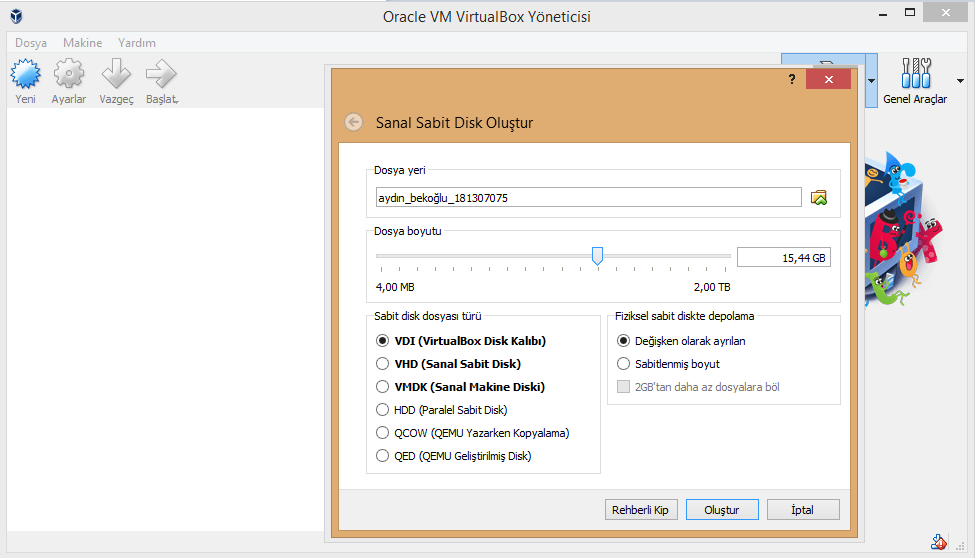Close the disk creation dialog
This screenshot has width=978, height=558.
point(828,79)
